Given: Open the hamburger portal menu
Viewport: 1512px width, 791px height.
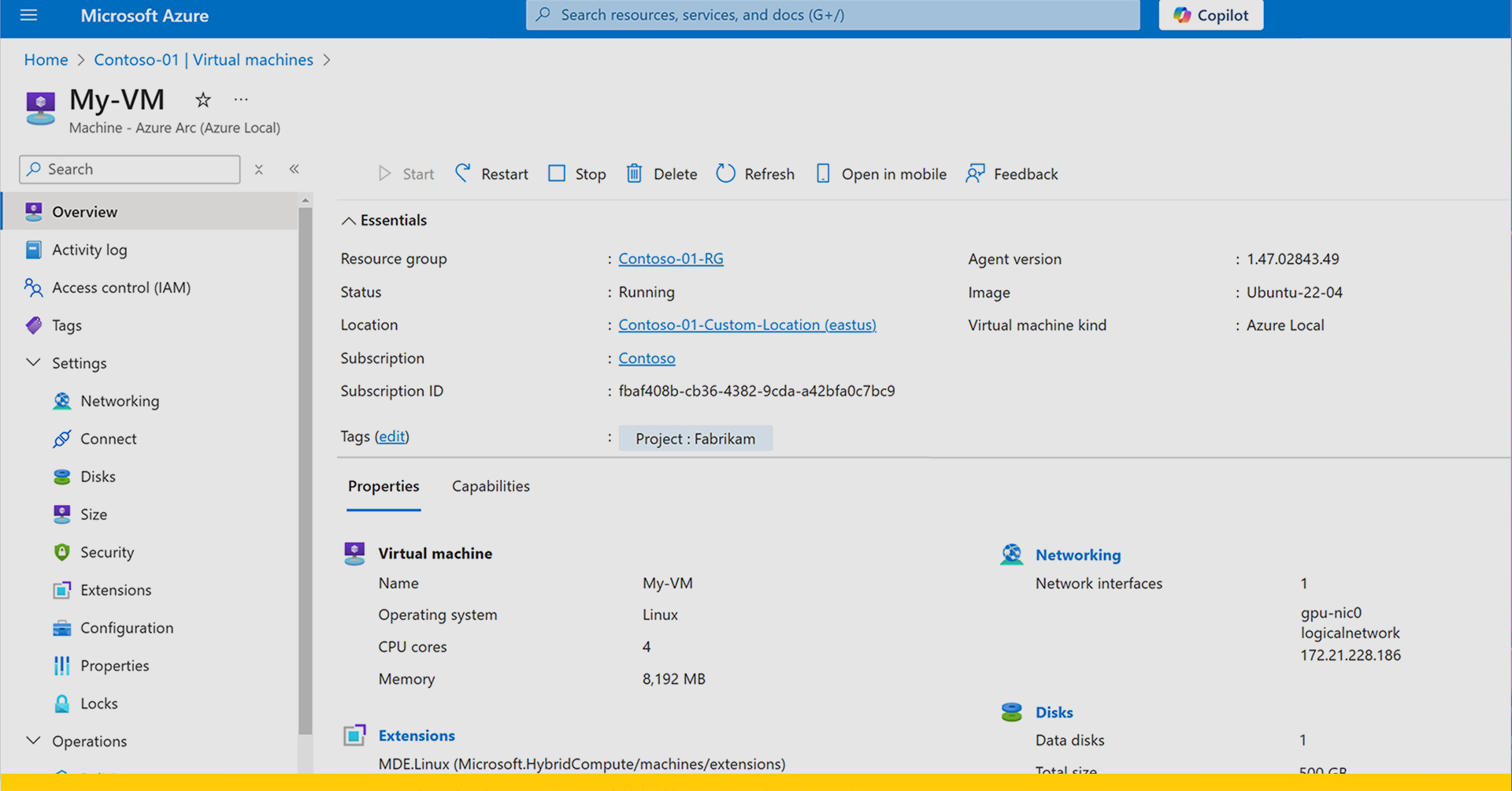Looking at the screenshot, I should tap(29, 15).
